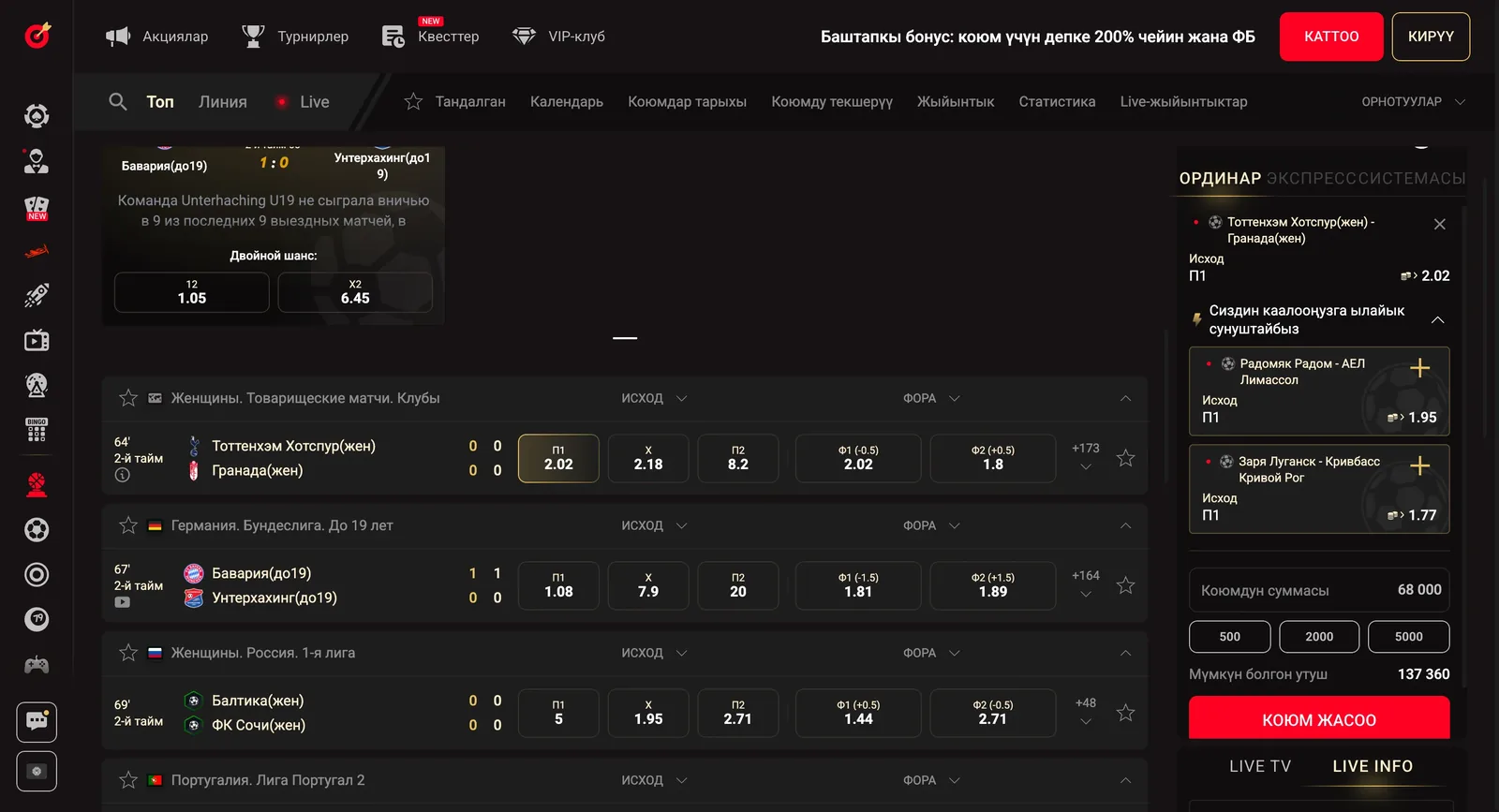Pick double chance 12 at 1.05
The width and height of the screenshot is (1499, 812).
pos(192,292)
